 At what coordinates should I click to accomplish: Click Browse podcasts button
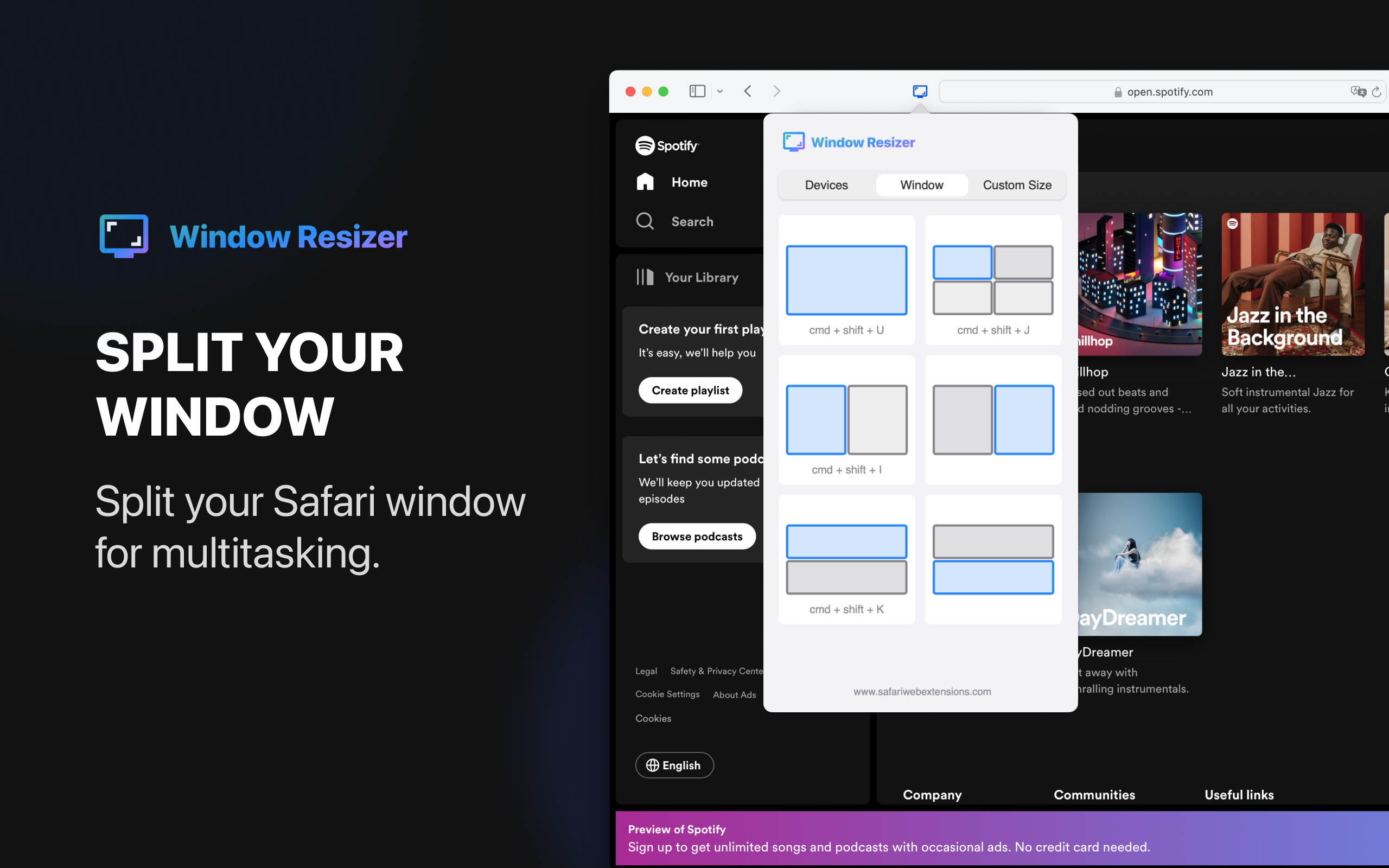point(697,536)
